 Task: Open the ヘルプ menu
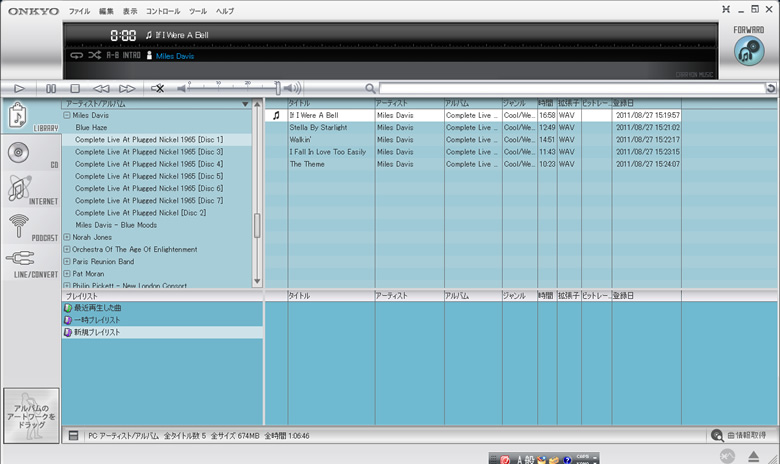[225, 11]
